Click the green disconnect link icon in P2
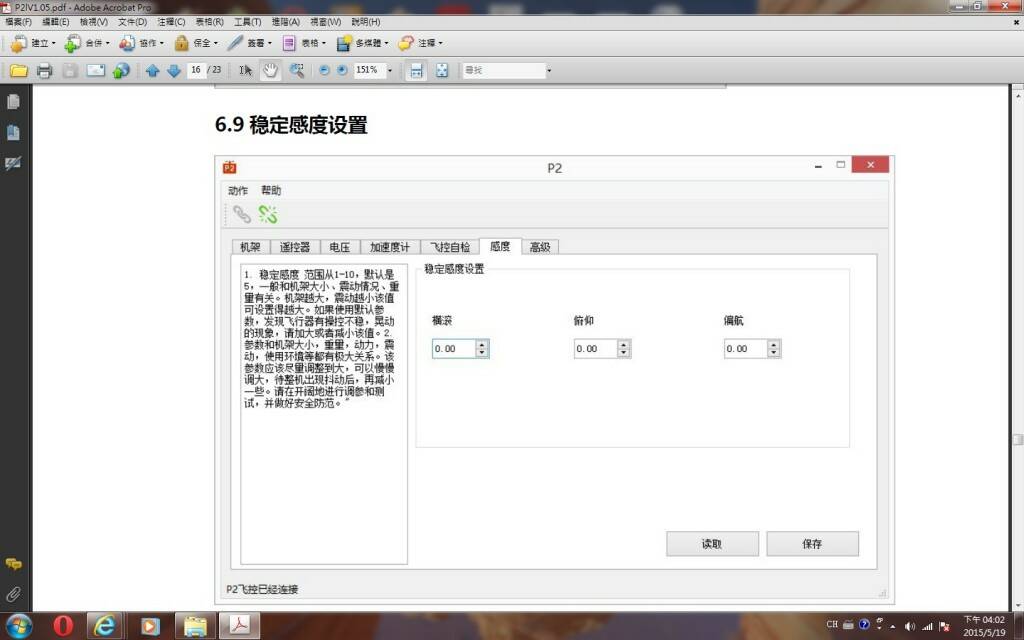The width and height of the screenshot is (1024, 640). (x=268, y=214)
